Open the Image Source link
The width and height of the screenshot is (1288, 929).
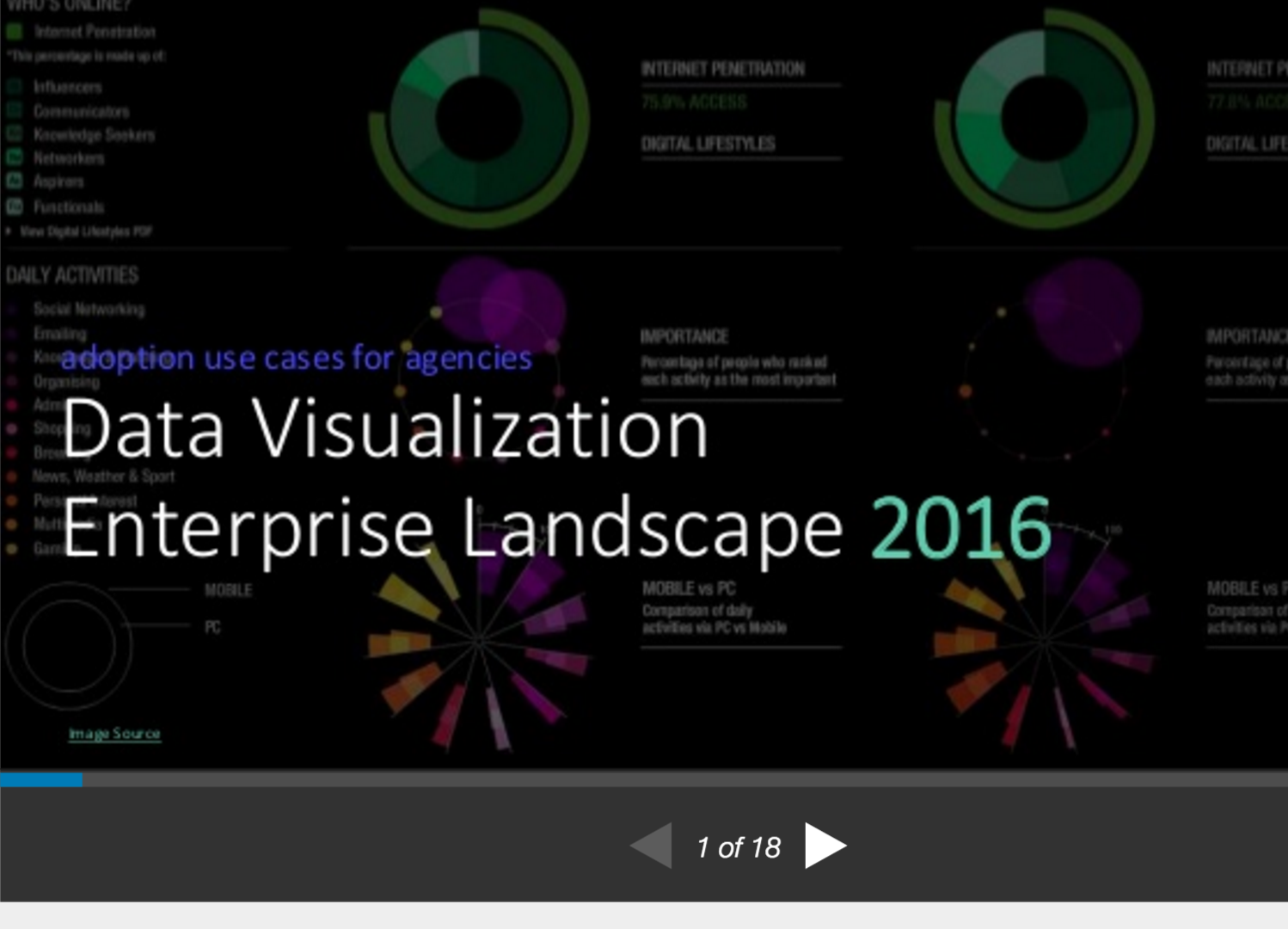tap(115, 733)
